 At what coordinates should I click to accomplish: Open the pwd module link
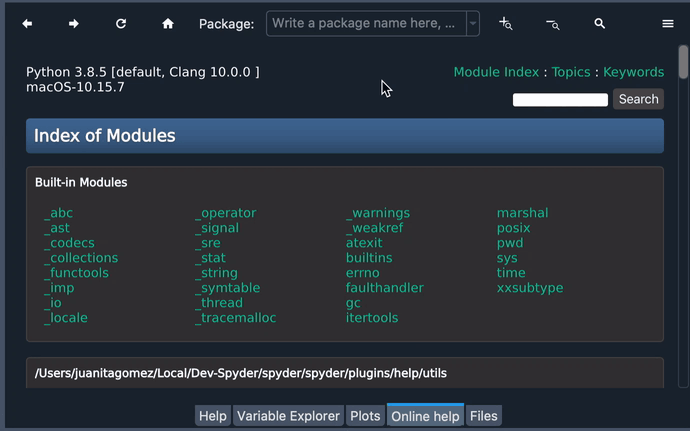click(510, 243)
